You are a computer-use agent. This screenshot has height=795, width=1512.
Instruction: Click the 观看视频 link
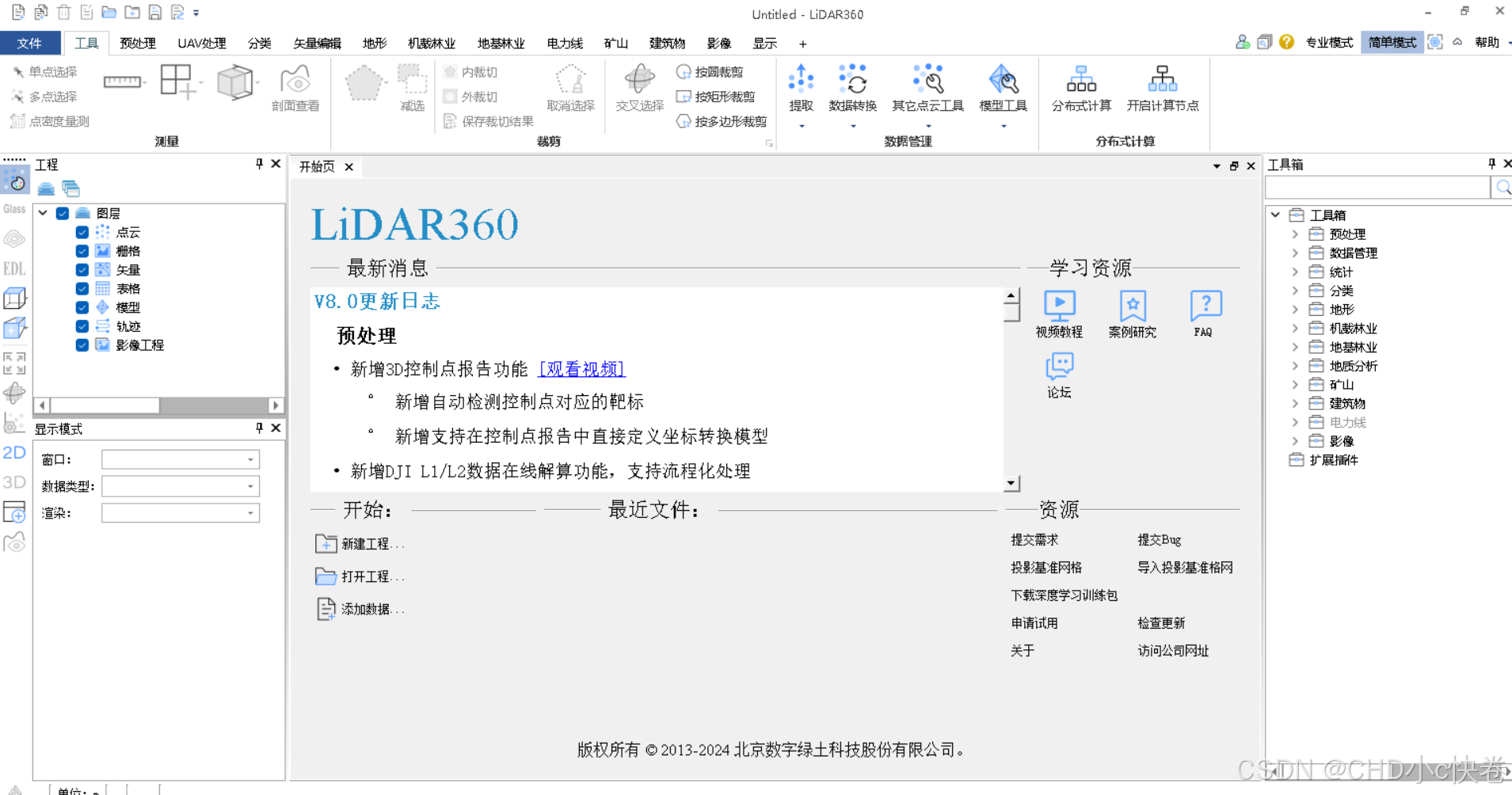tap(581, 369)
